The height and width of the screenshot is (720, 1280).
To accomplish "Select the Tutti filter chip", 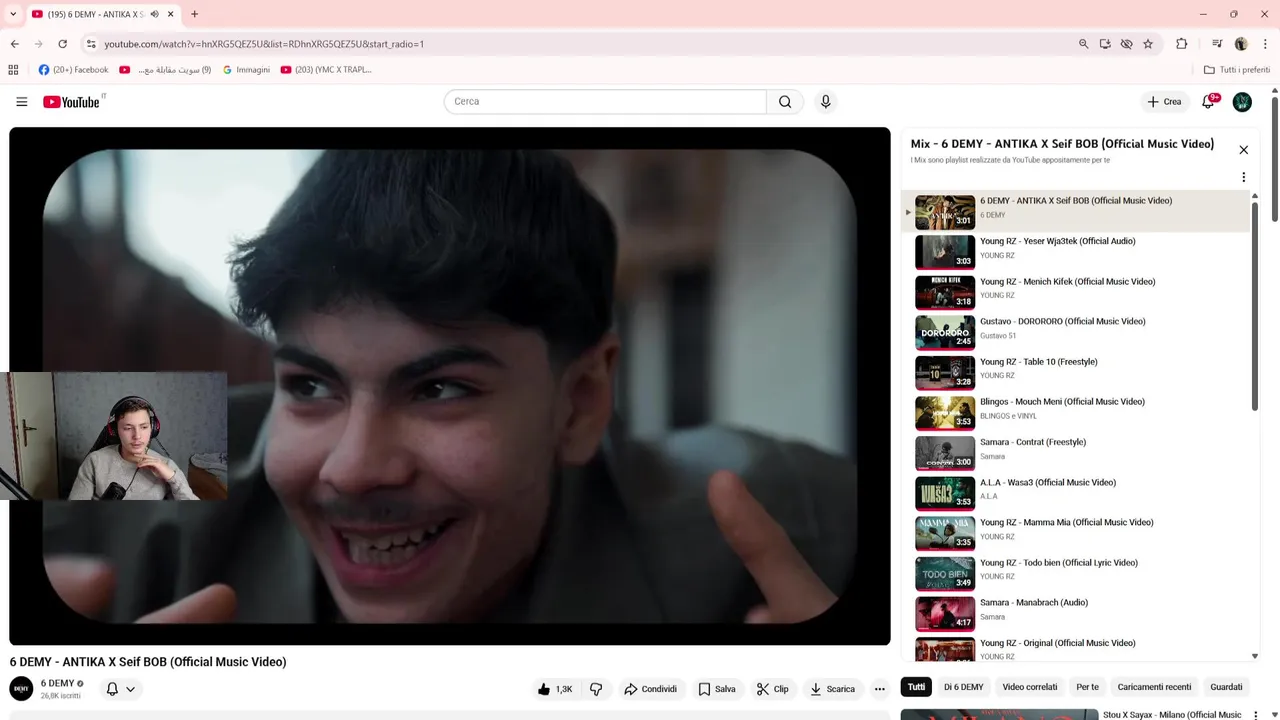I will [916, 687].
